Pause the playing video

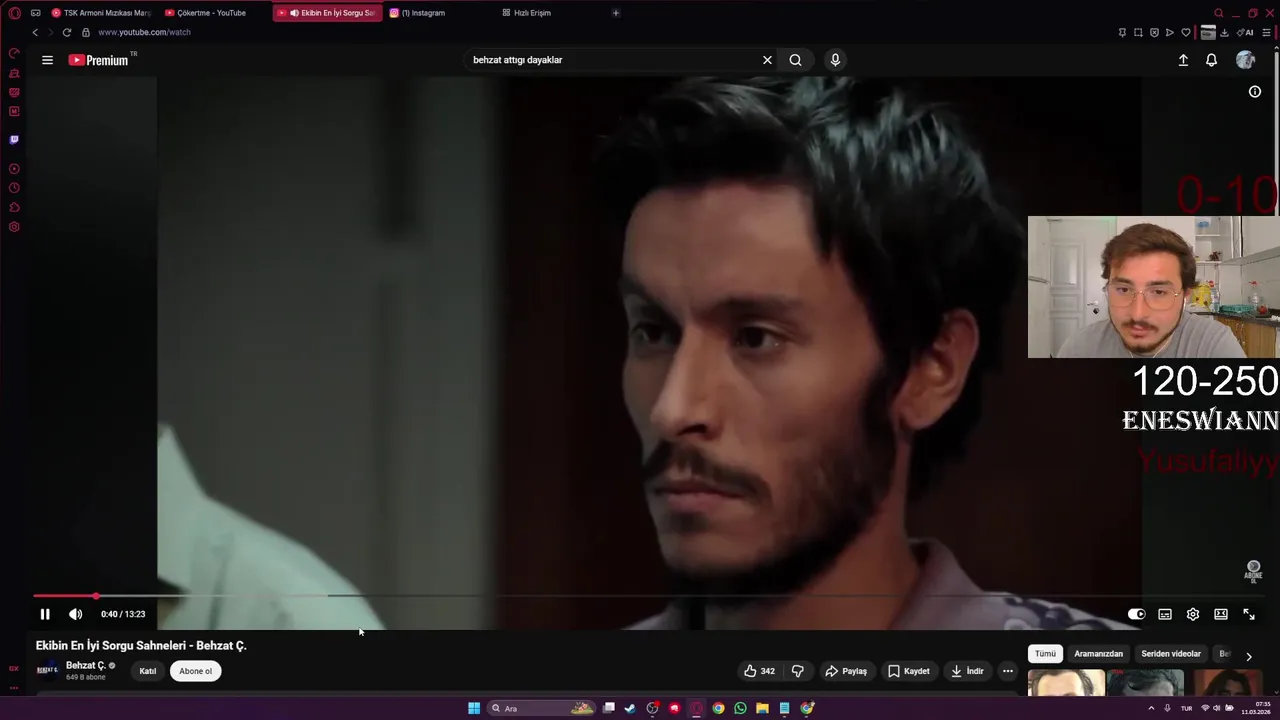[44, 614]
